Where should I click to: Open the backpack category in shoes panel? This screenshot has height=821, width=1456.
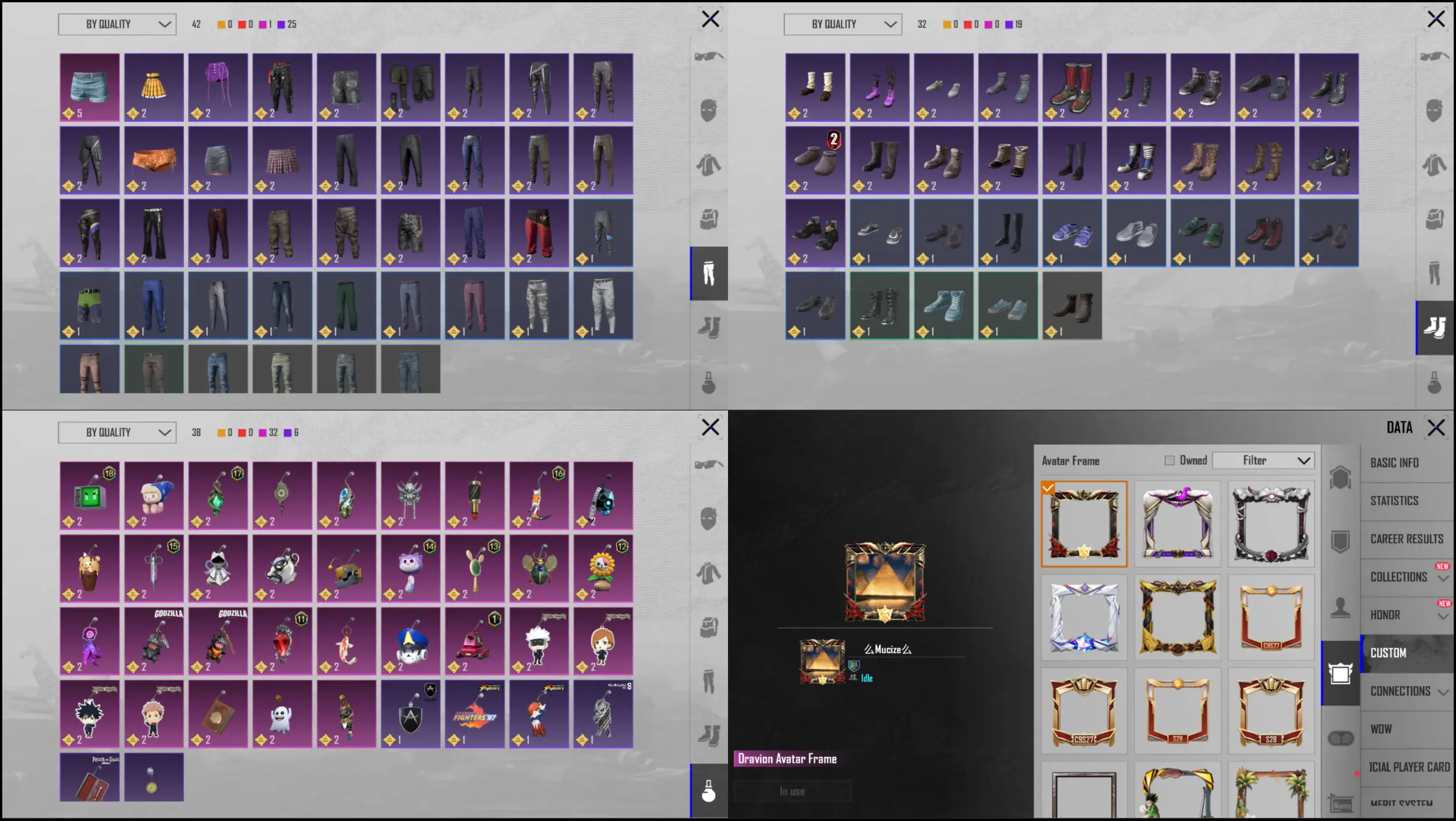[x=1434, y=219]
